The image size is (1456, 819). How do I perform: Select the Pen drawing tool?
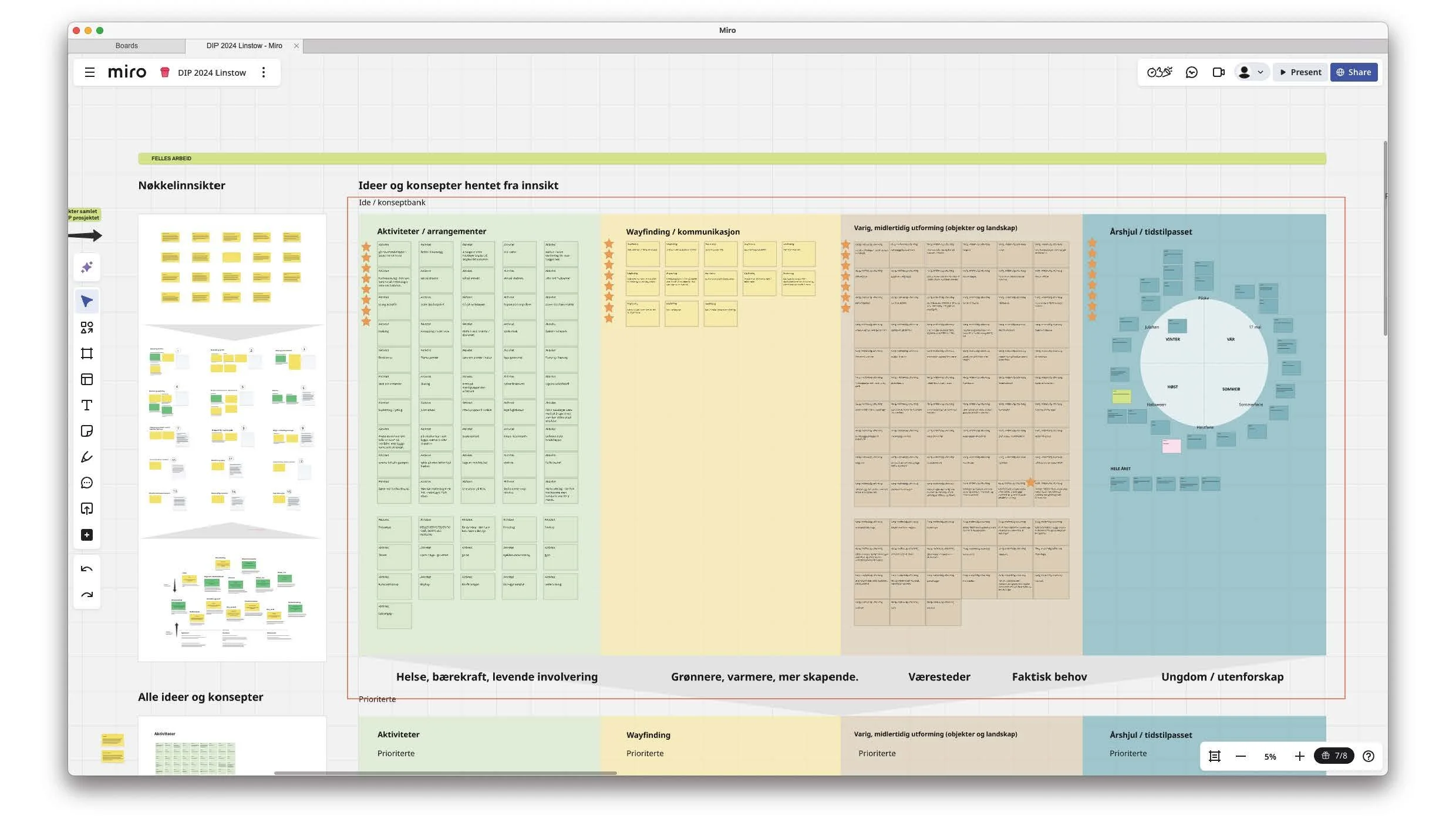87,457
